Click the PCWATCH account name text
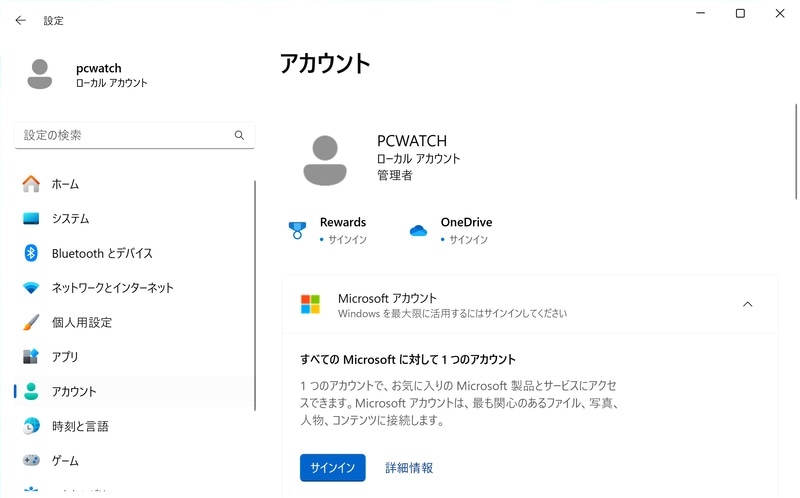 click(x=412, y=140)
